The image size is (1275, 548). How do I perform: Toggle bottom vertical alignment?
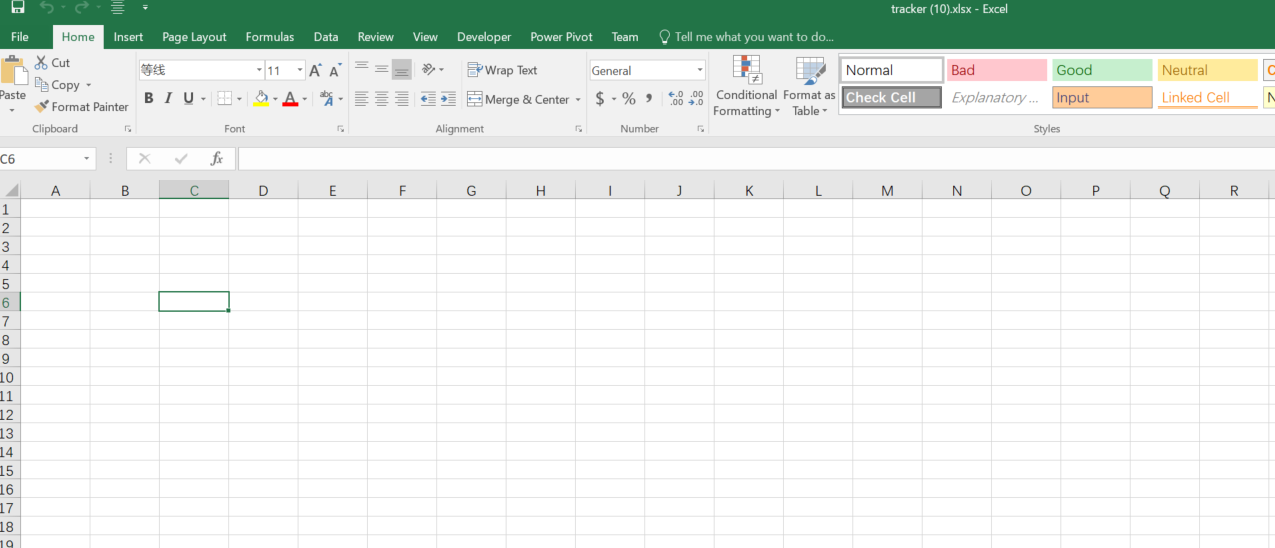(401, 70)
